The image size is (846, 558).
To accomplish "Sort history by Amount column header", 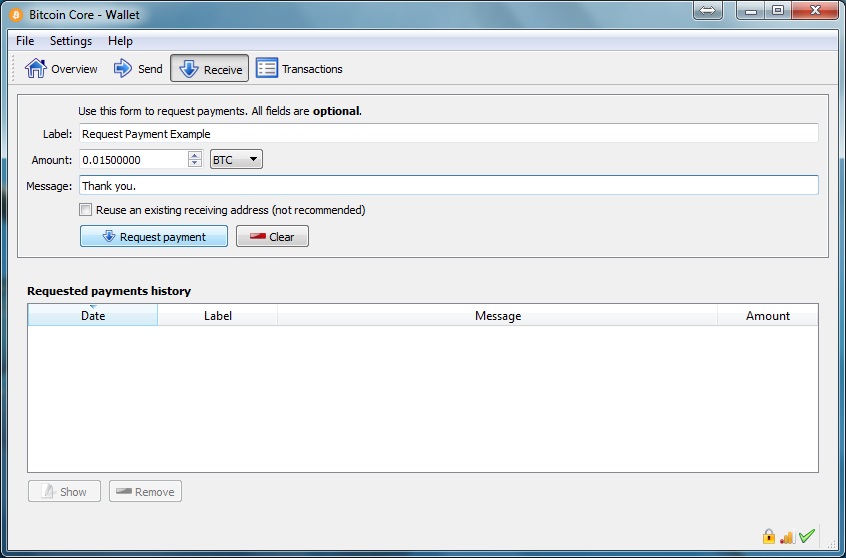I will [x=768, y=316].
